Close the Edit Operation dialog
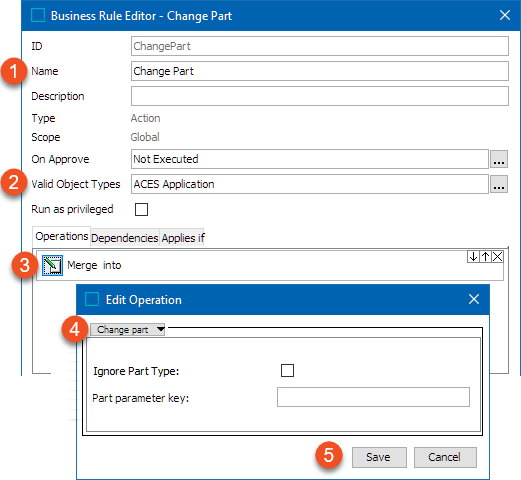 pos(474,299)
